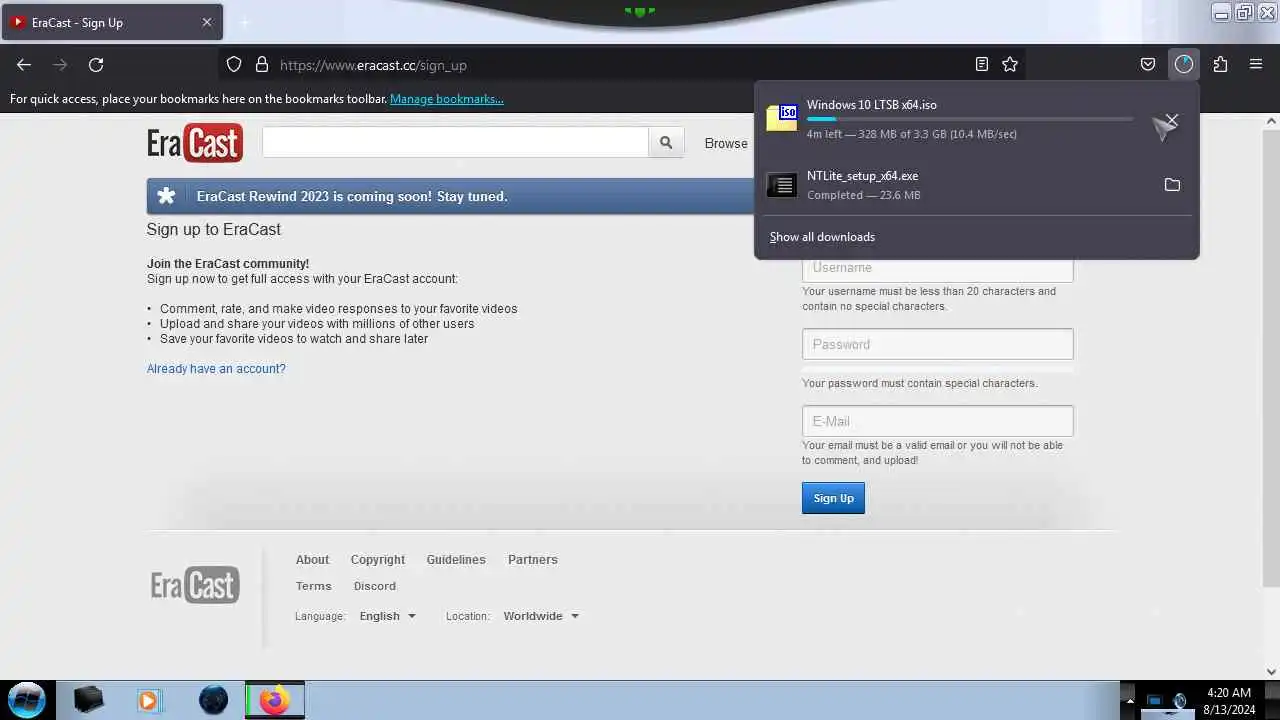
Task: Cancel the Windows 10 LTSB download
Action: 1172,120
